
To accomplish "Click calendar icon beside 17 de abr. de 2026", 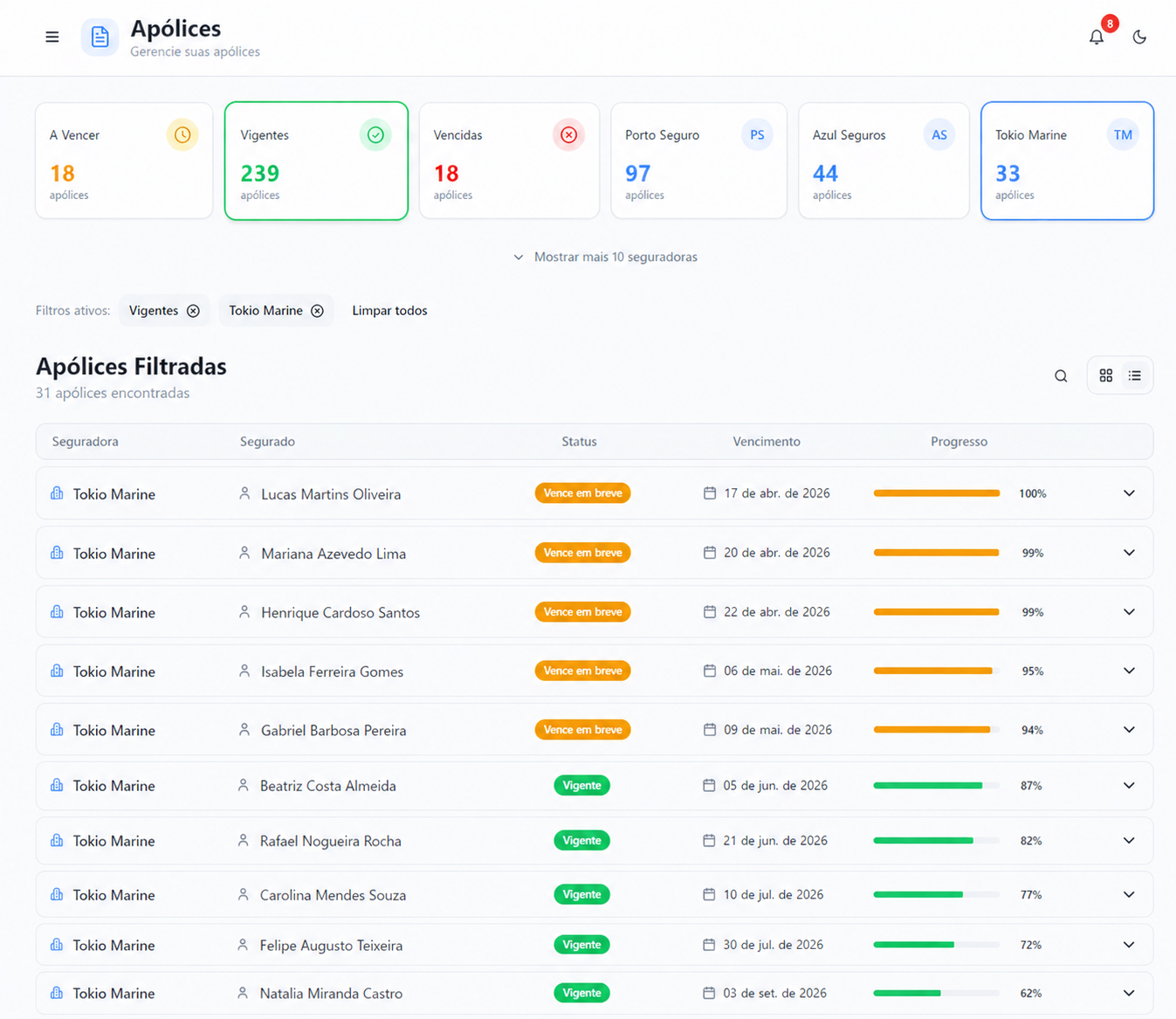I will click(x=710, y=493).
